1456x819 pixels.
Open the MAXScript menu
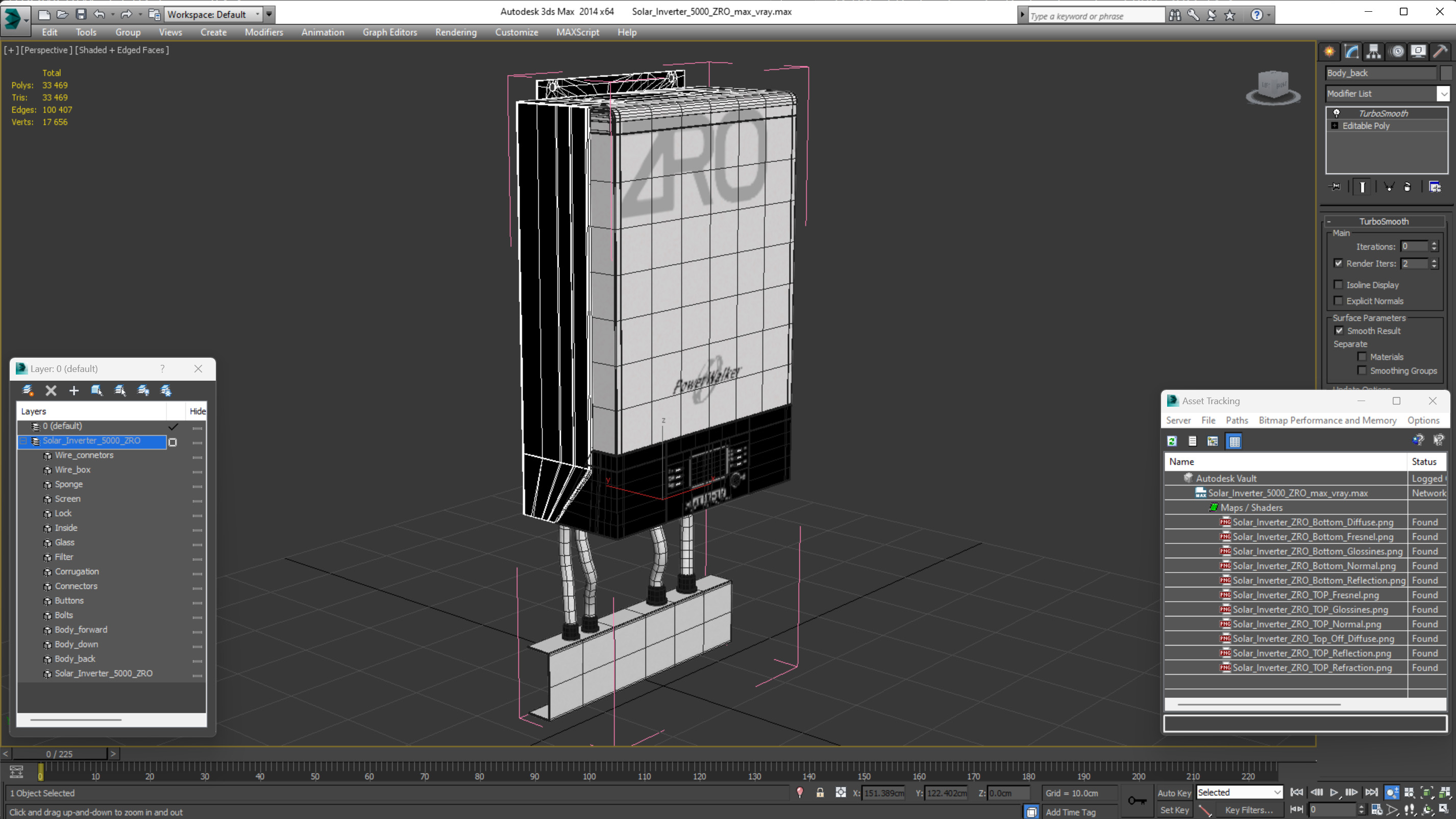(577, 32)
